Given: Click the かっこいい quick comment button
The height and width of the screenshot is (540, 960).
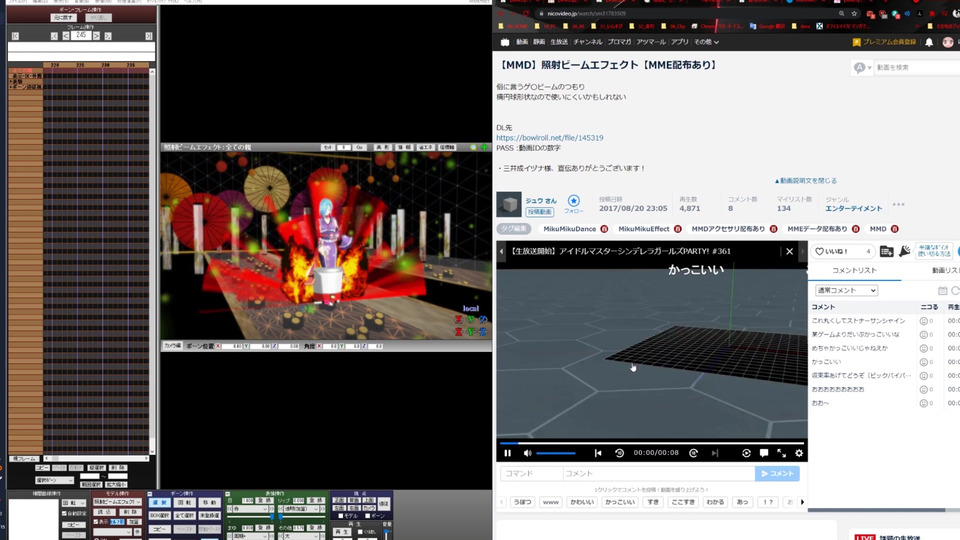Looking at the screenshot, I should [620, 502].
